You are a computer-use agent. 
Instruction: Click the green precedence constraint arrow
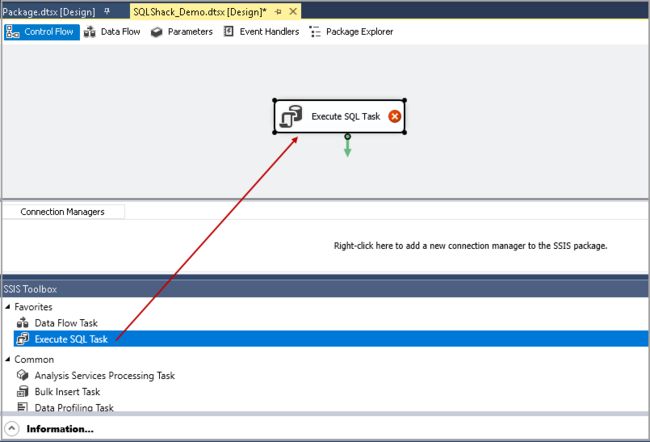347,146
